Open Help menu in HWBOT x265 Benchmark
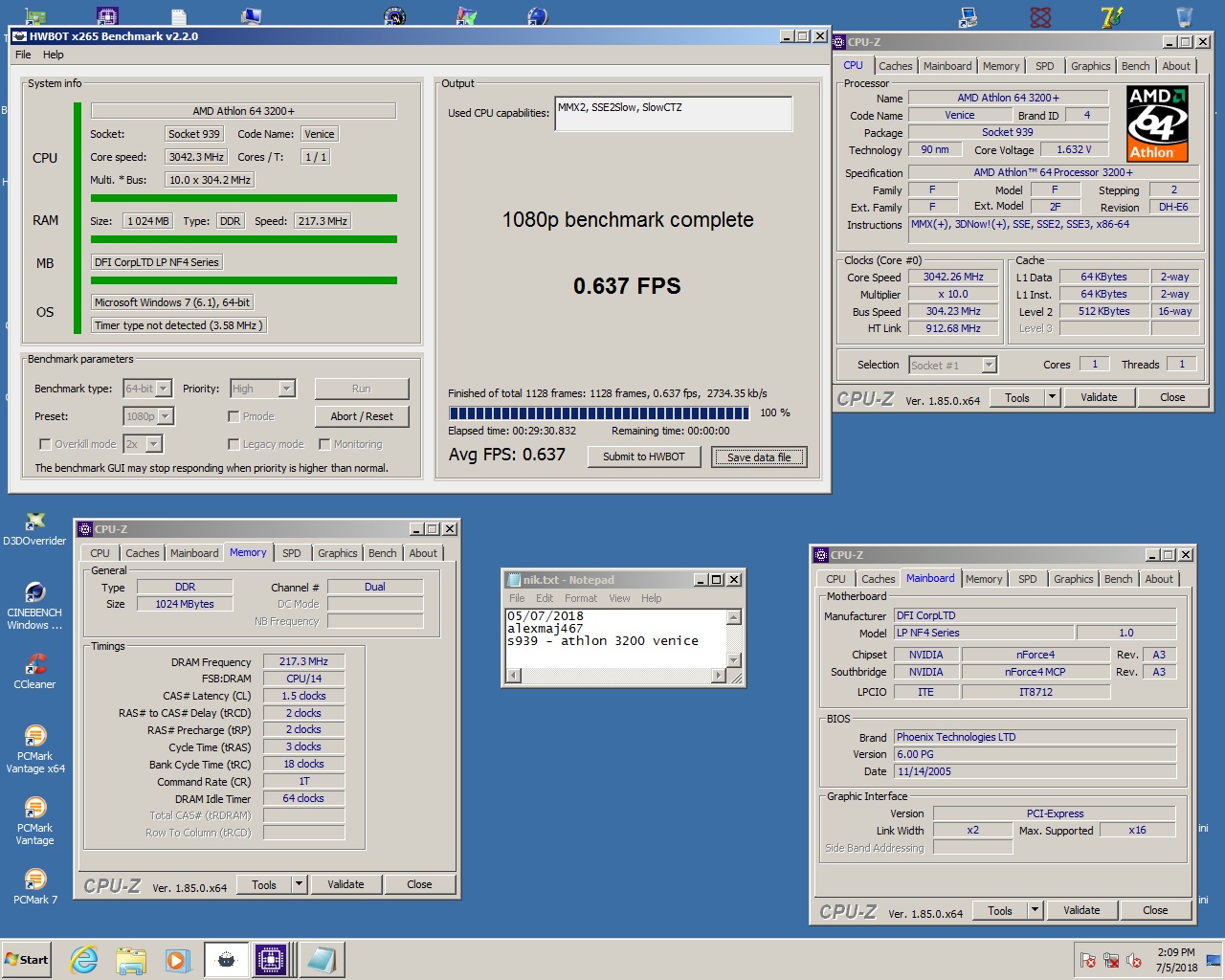Screen dimensions: 1225x980 click(54, 55)
